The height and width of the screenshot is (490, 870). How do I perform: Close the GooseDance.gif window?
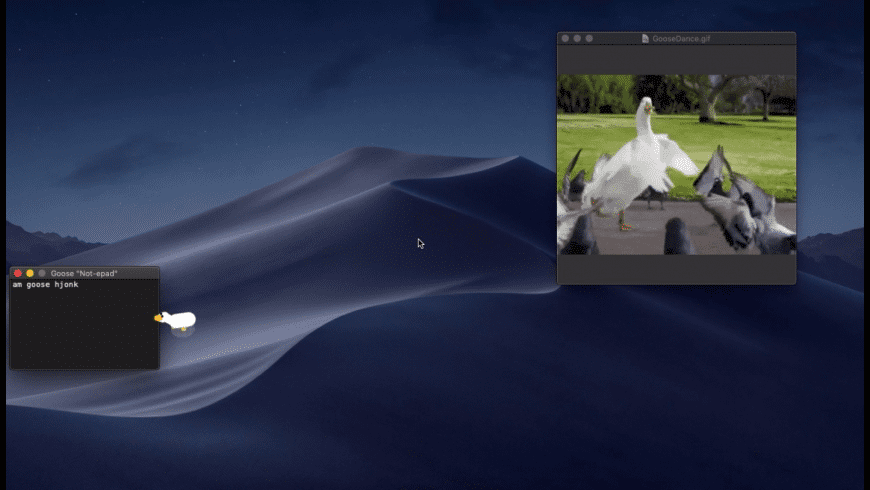click(x=565, y=38)
